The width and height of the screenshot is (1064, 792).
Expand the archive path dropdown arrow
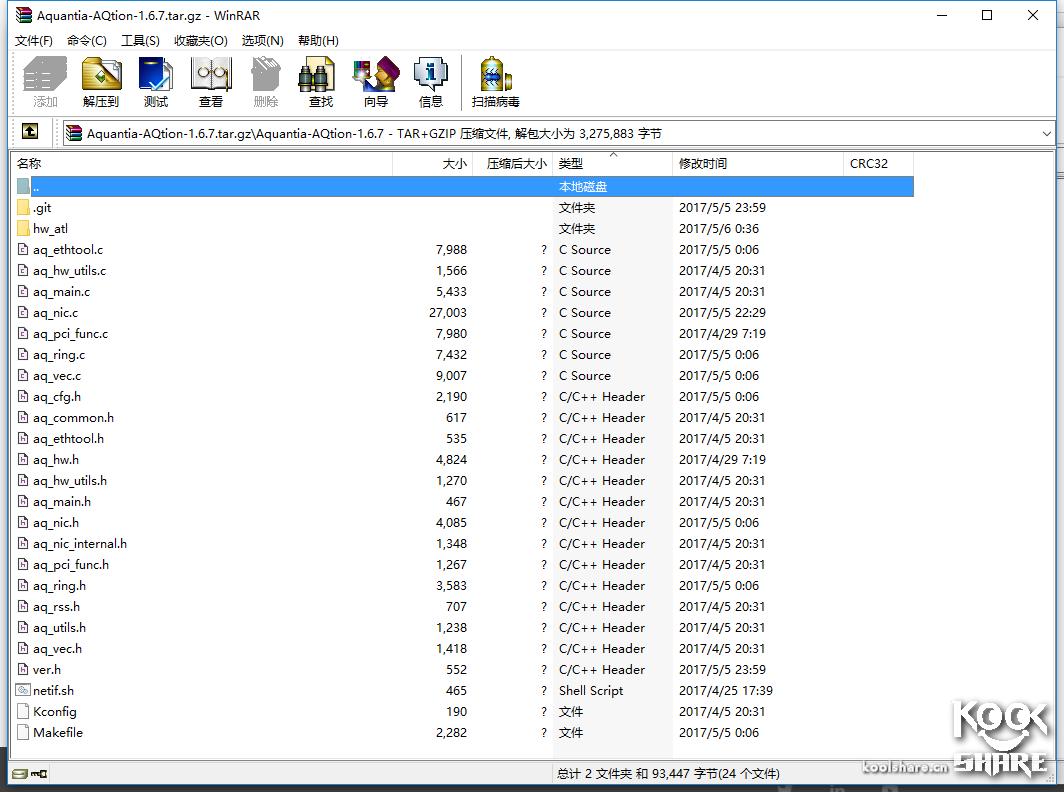(x=1047, y=133)
